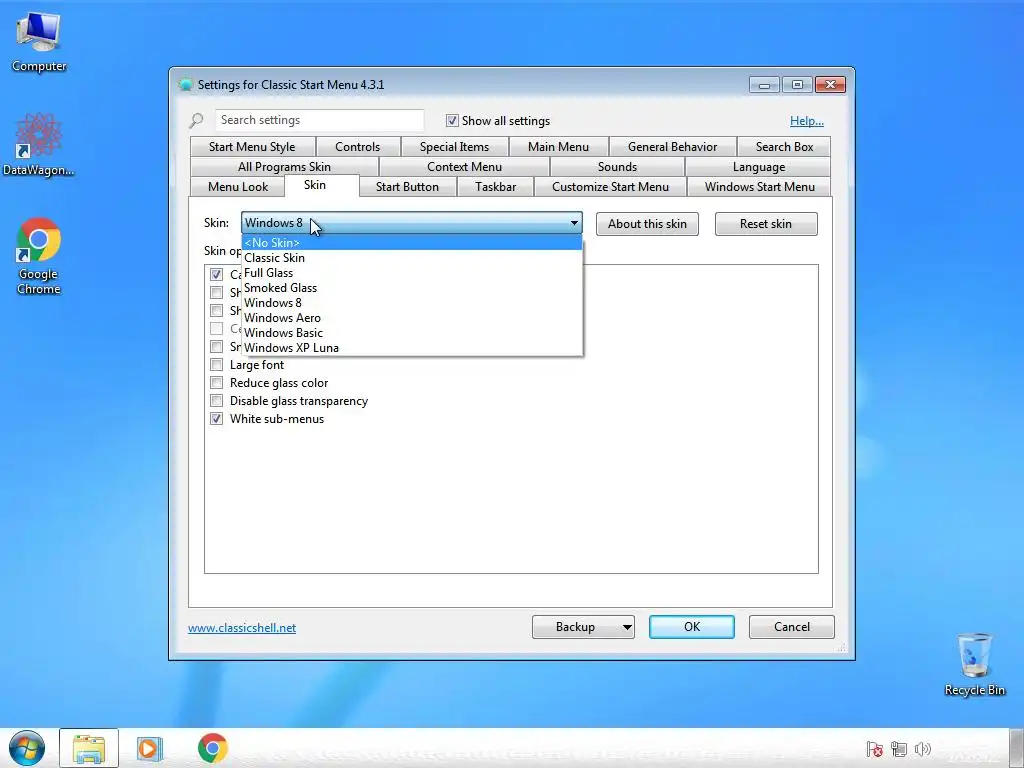
Task: Choose Classic Skin from the list
Action: pos(411,257)
